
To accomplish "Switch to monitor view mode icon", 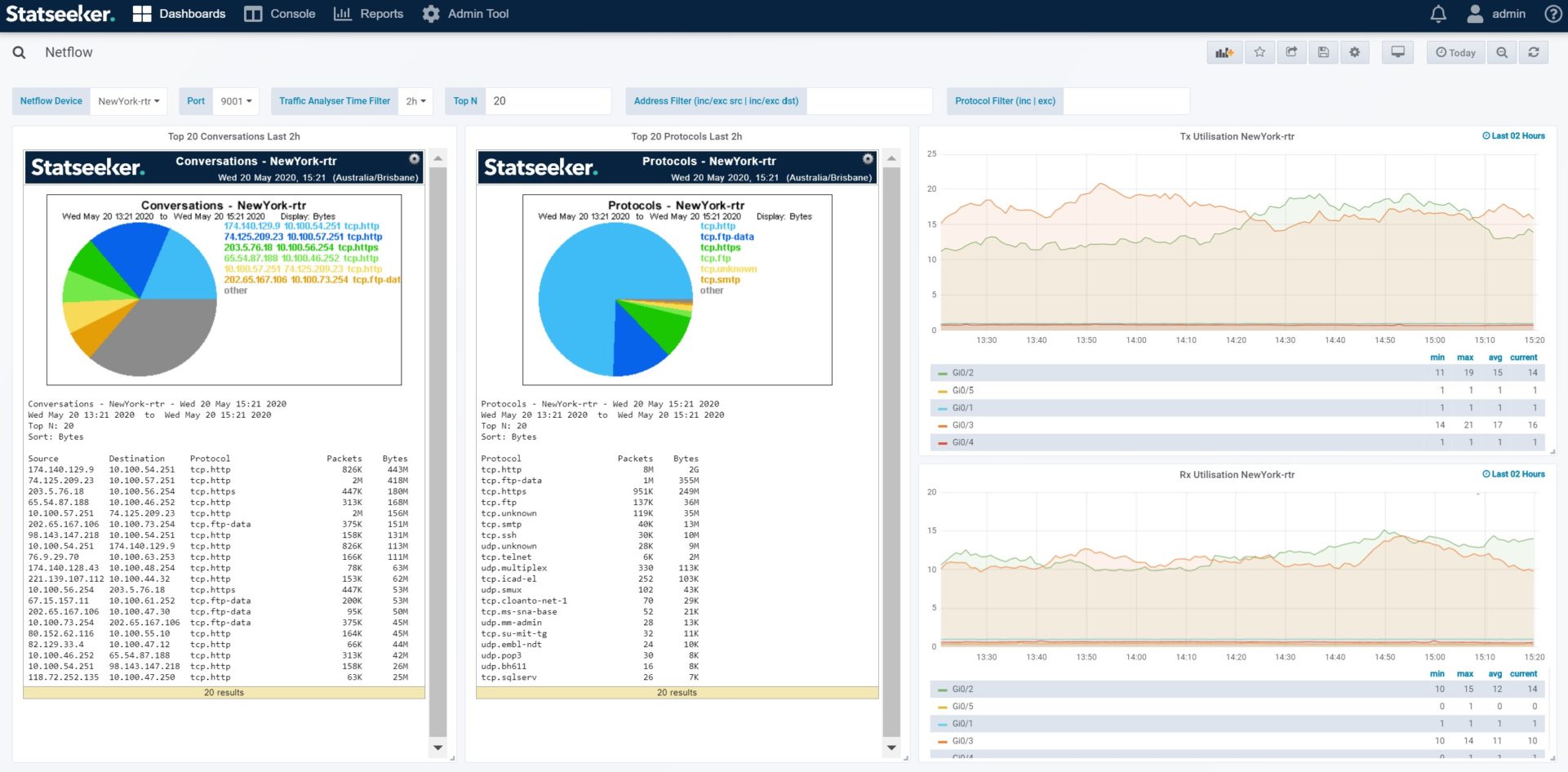I will 1398,52.
